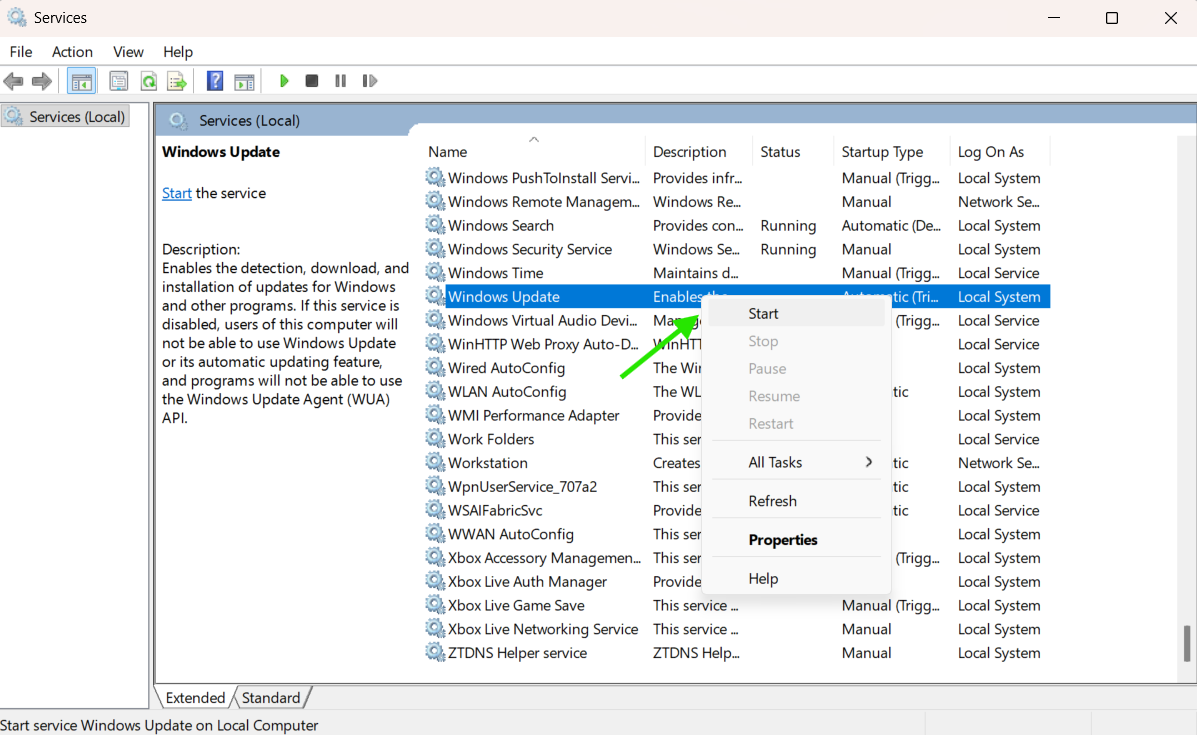Select Services (Local) in the console tree
1197x735 pixels.
(x=66, y=117)
